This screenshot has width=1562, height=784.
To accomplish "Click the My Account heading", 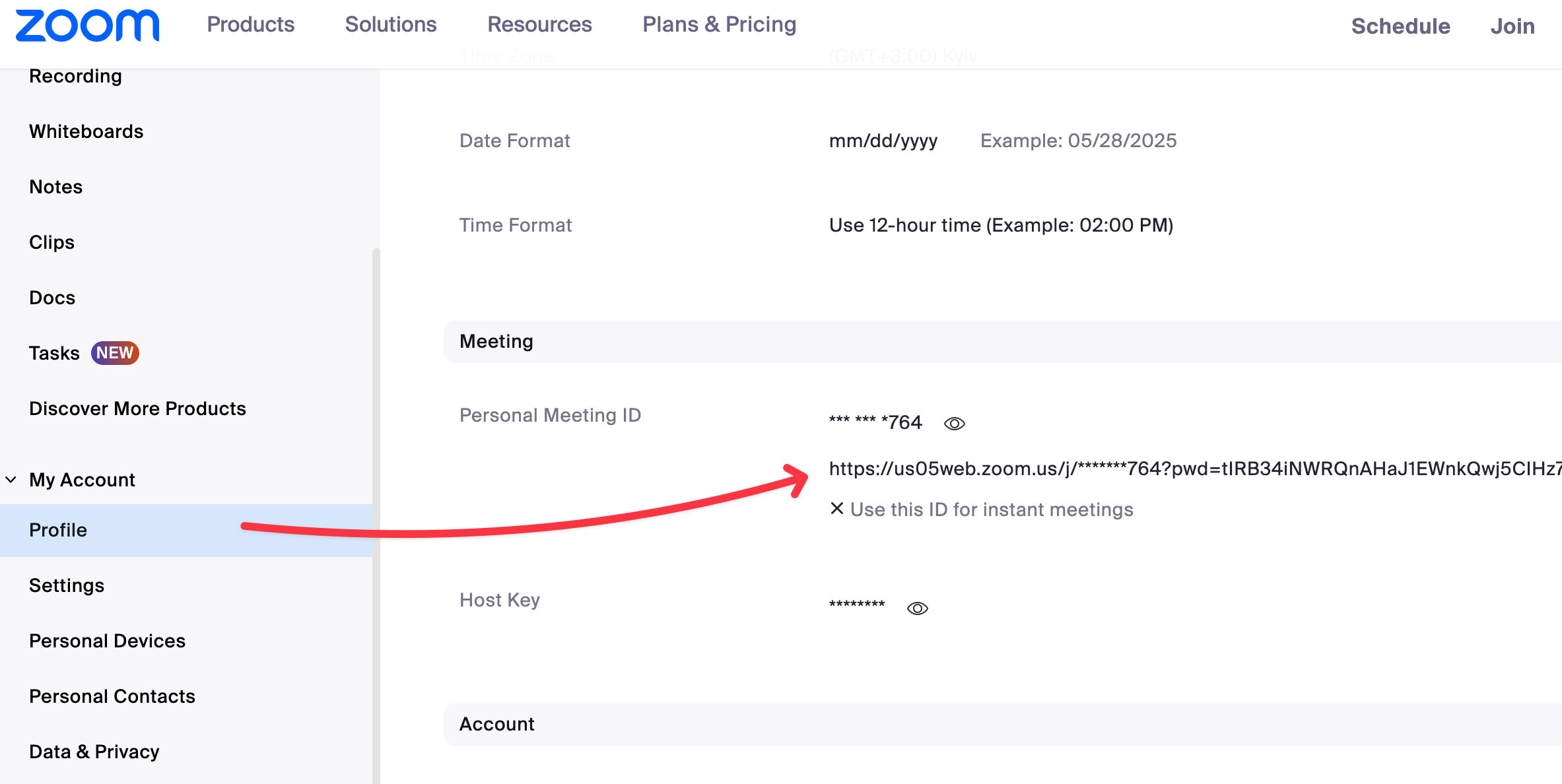I will [82, 480].
